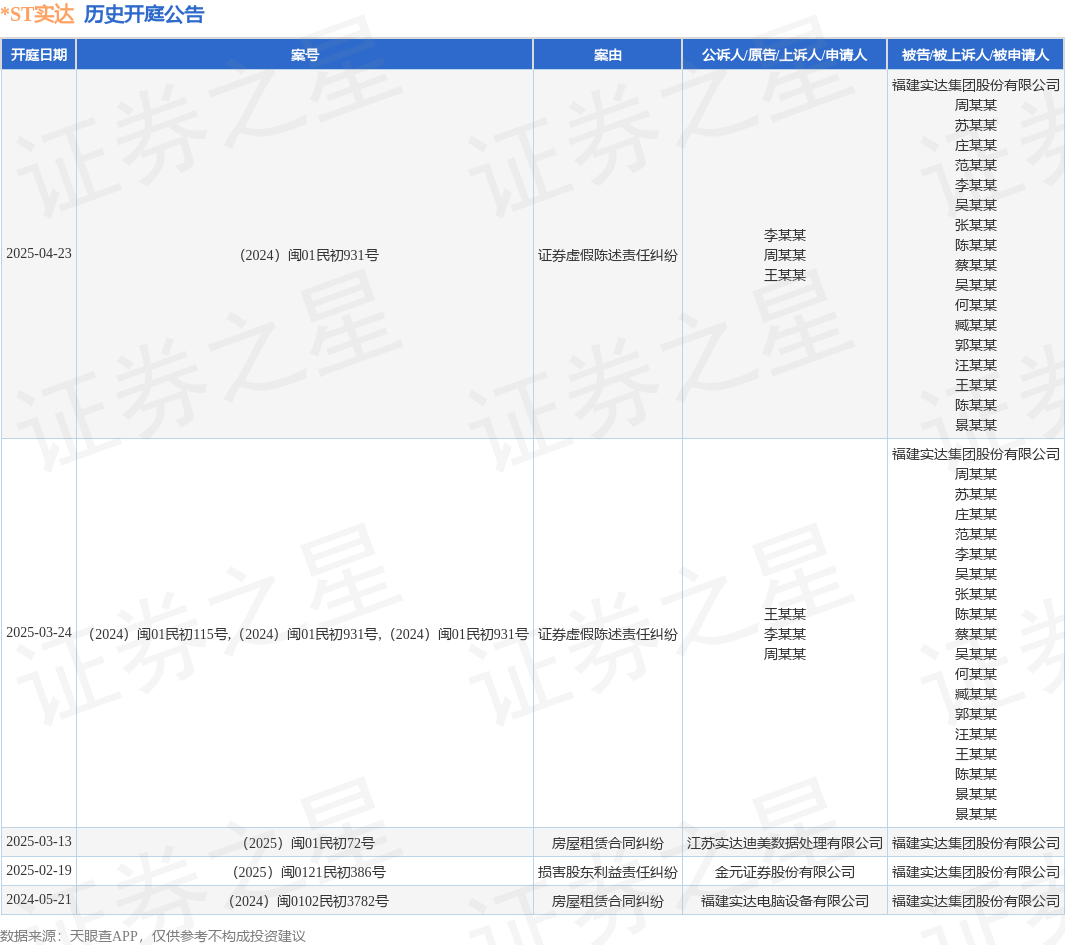The image size is (1065, 945).
Task: Select the 案号 column header
Action: [x=304, y=55]
